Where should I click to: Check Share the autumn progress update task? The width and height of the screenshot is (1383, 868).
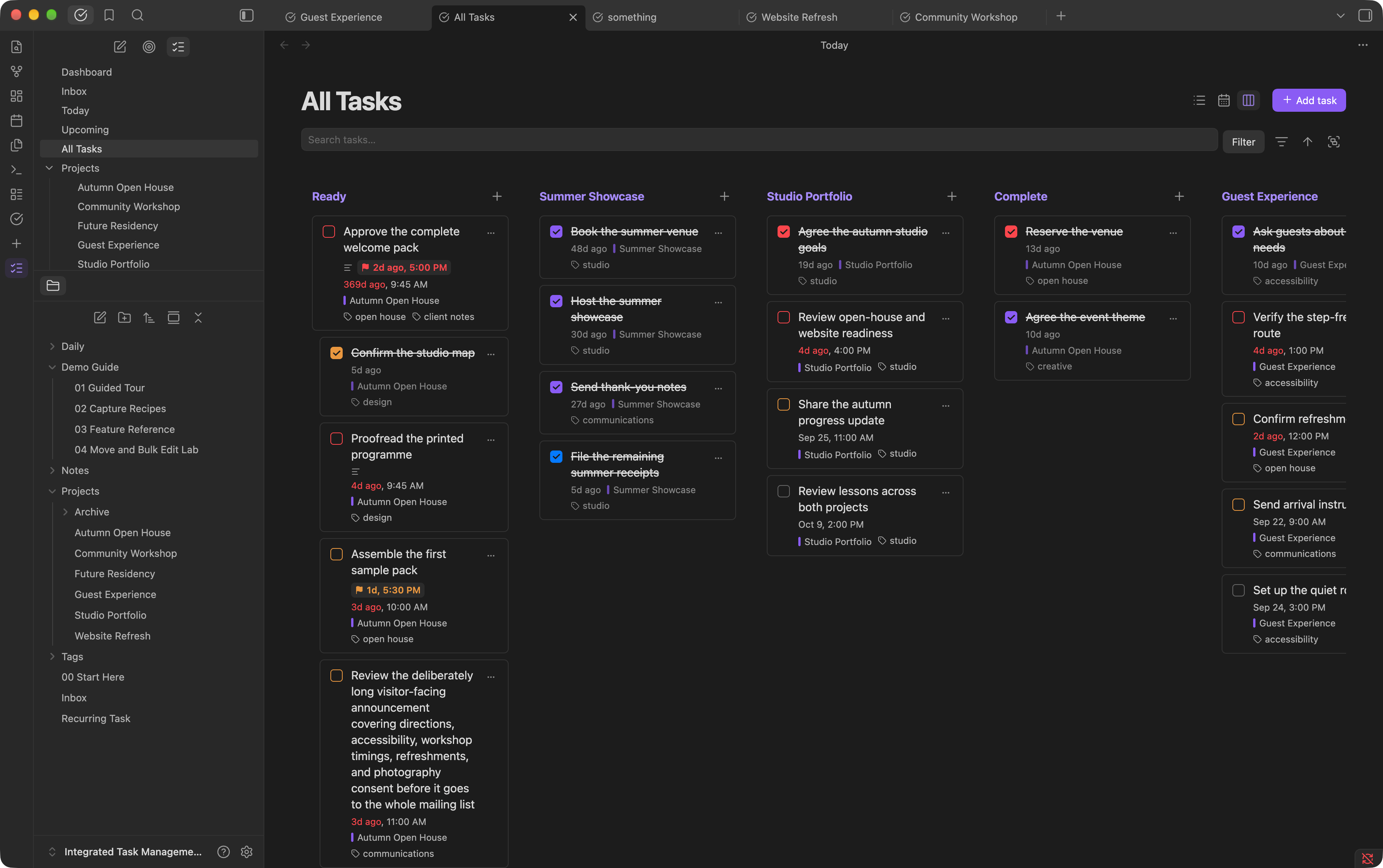(784, 404)
